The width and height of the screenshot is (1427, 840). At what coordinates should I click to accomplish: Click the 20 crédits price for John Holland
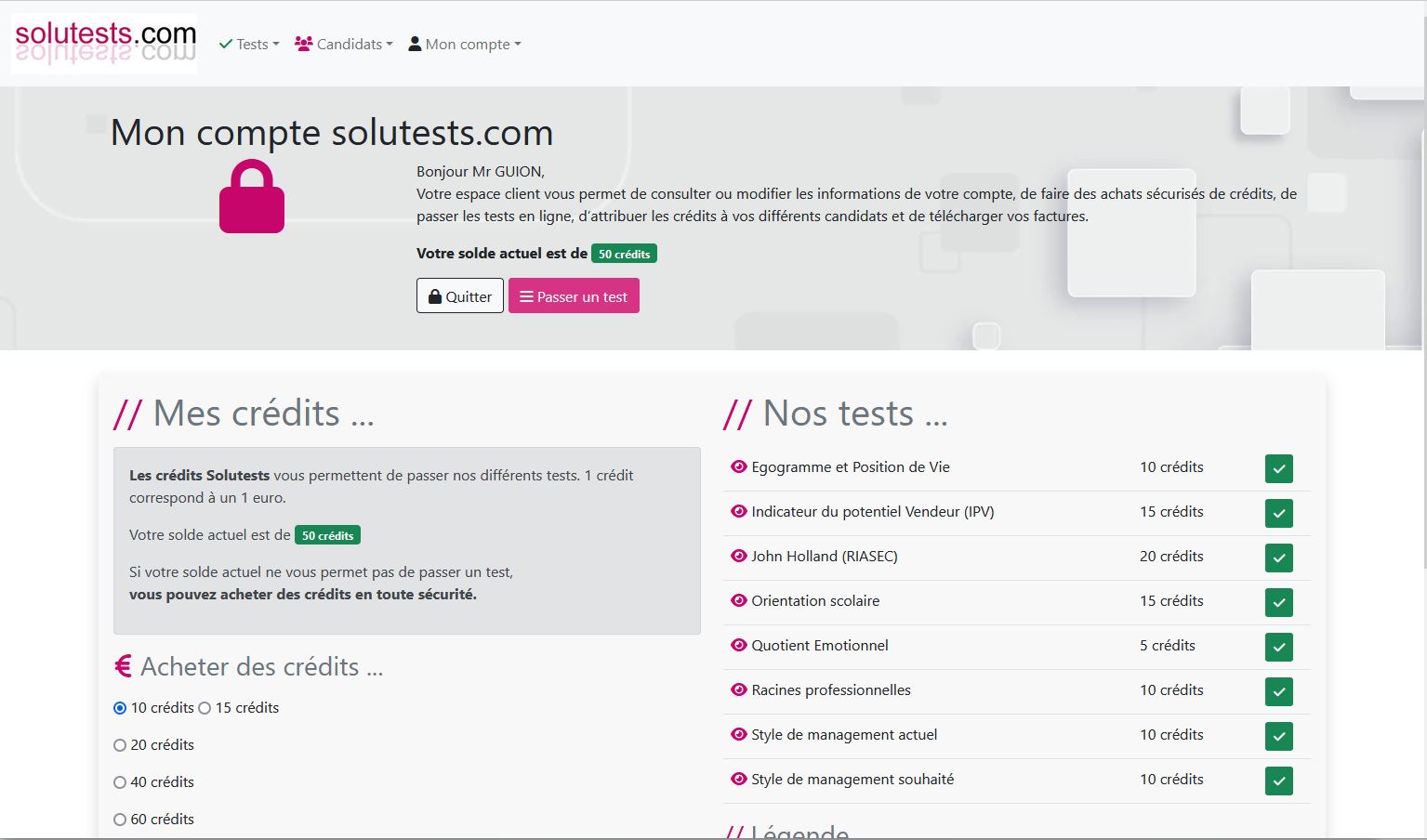[x=1171, y=556]
